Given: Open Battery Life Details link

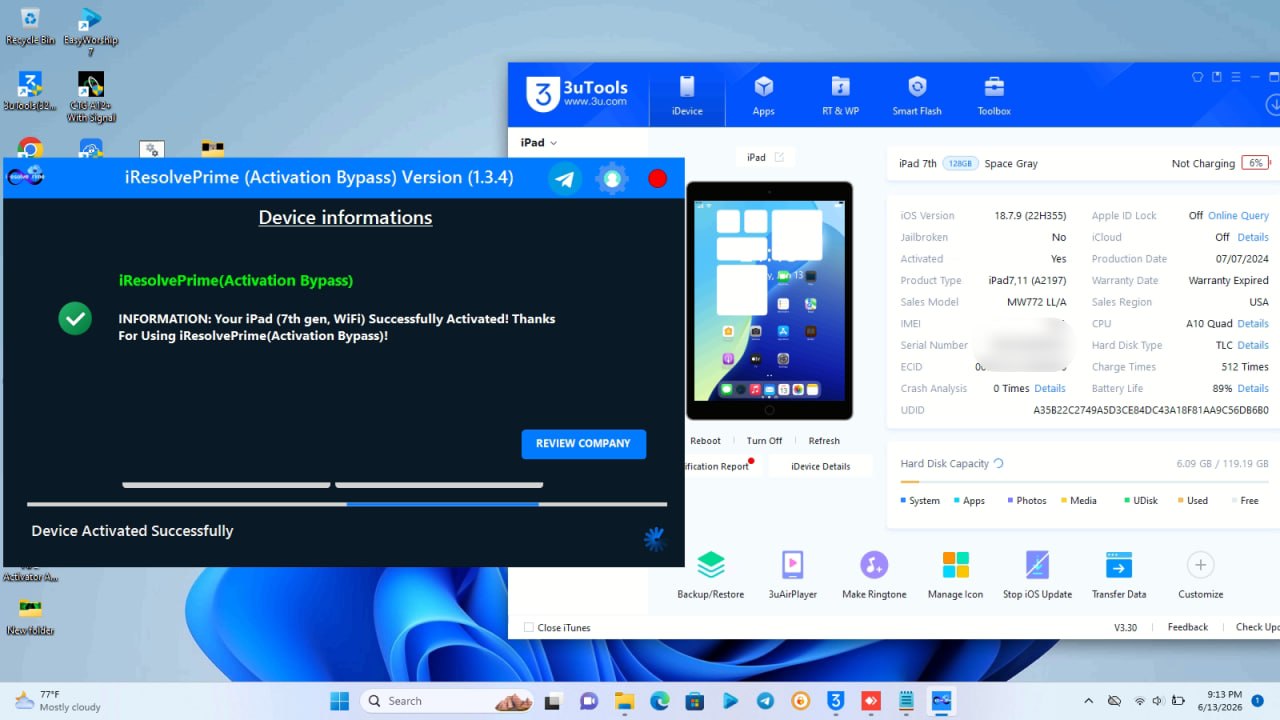Looking at the screenshot, I should click(1253, 389).
